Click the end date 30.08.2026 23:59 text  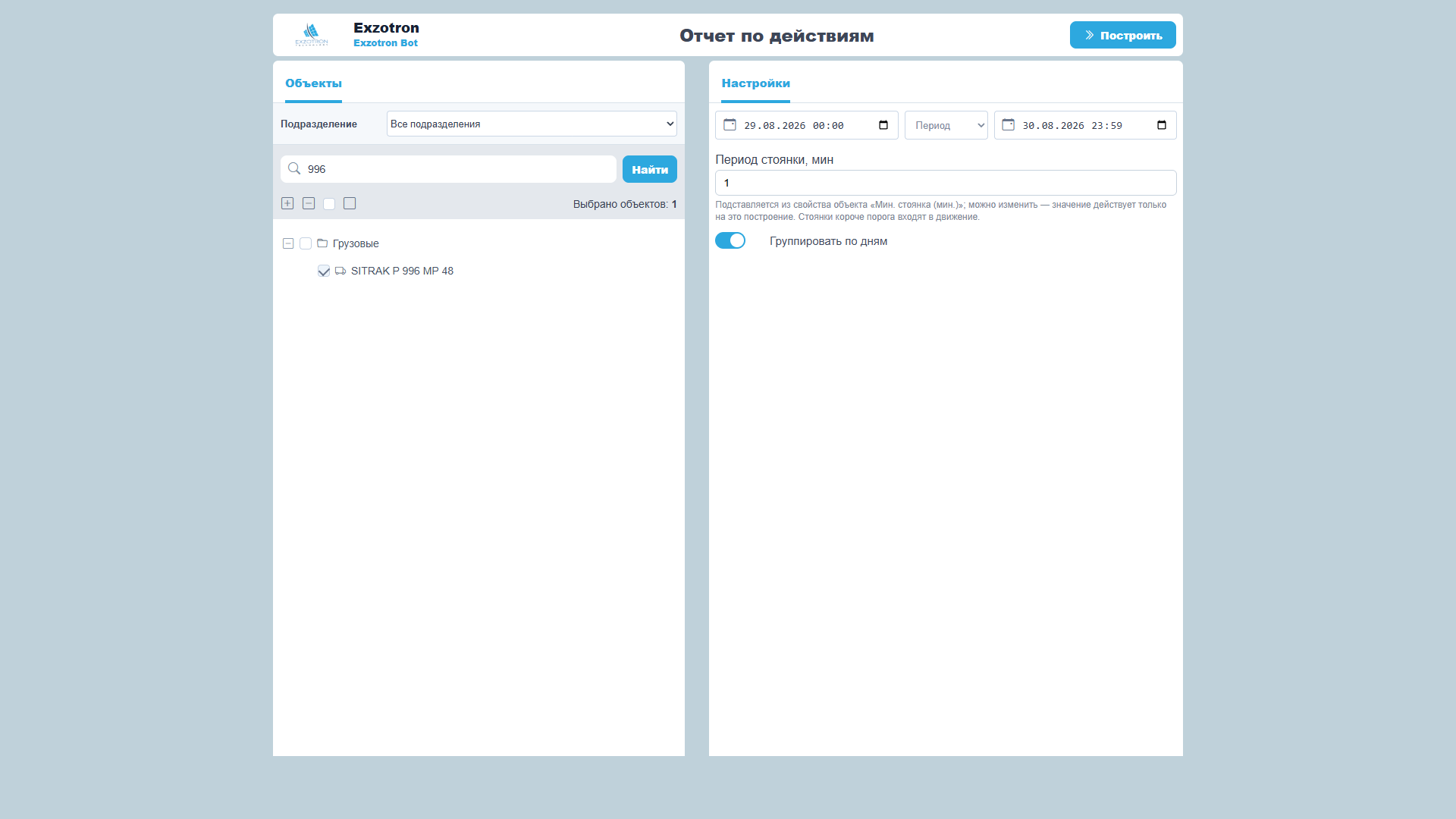click(x=1072, y=126)
